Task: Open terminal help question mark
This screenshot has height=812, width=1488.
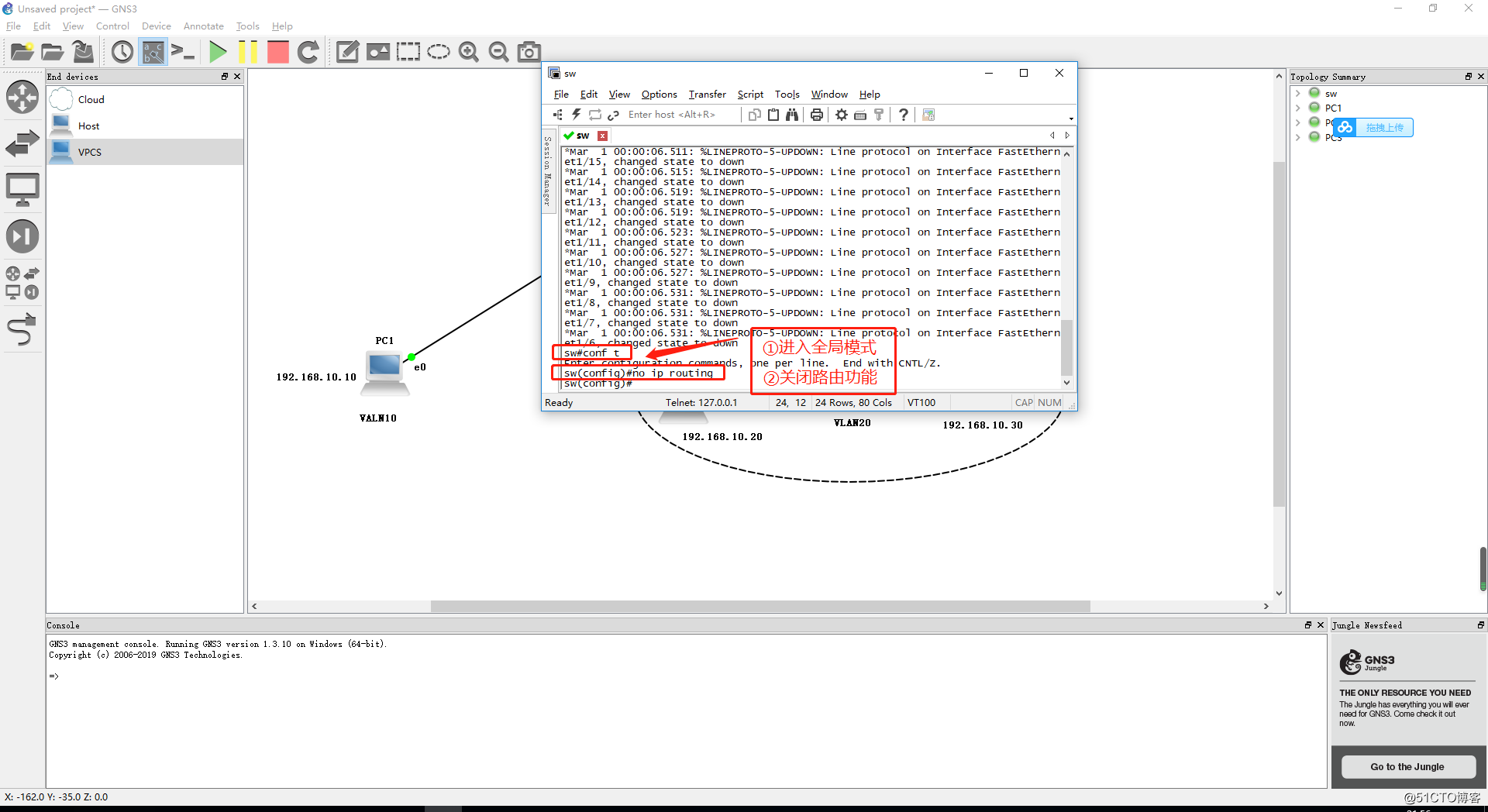Action: [904, 115]
